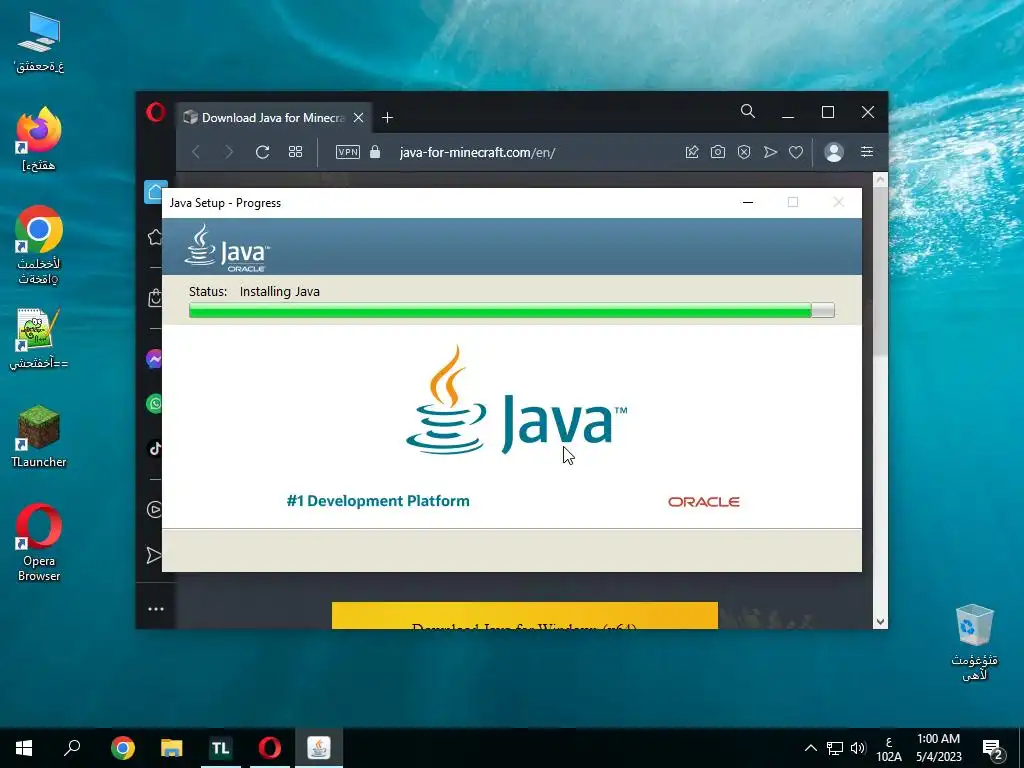This screenshot has width=1024, height=768.
Task: Open Chrome from taskbar
Action: (x=122, y=748)
